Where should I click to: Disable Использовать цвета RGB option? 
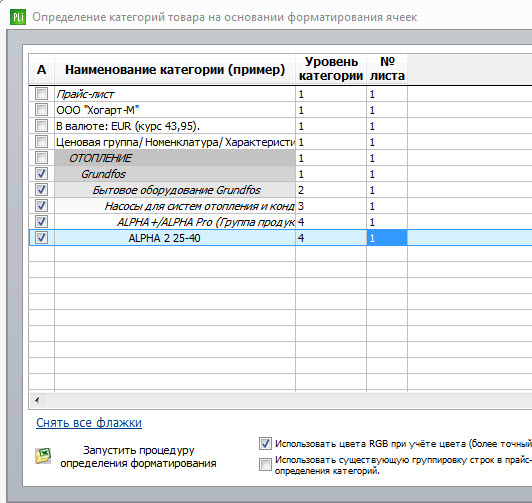tap(265, 444)
